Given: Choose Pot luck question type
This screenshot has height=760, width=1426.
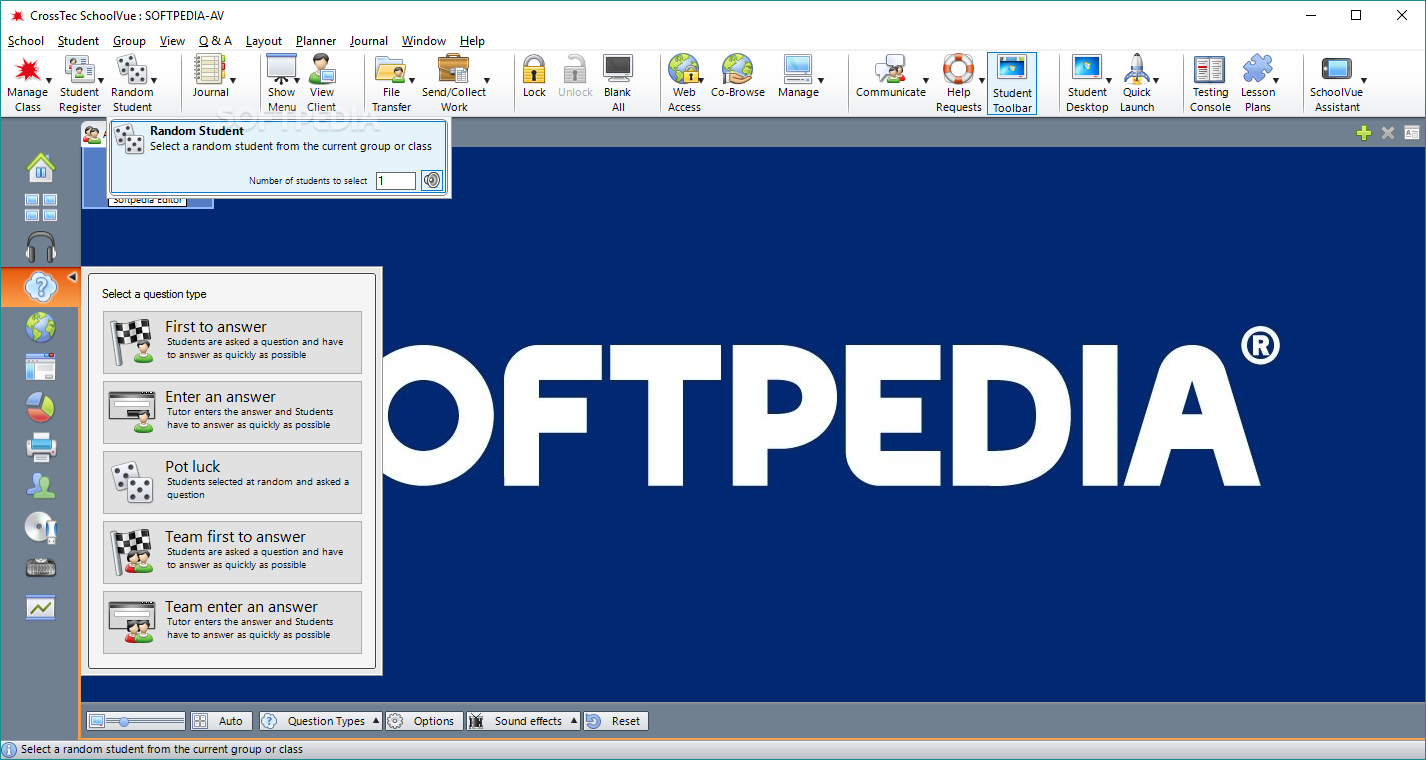Looking at the screenshot, I should 232,482.
